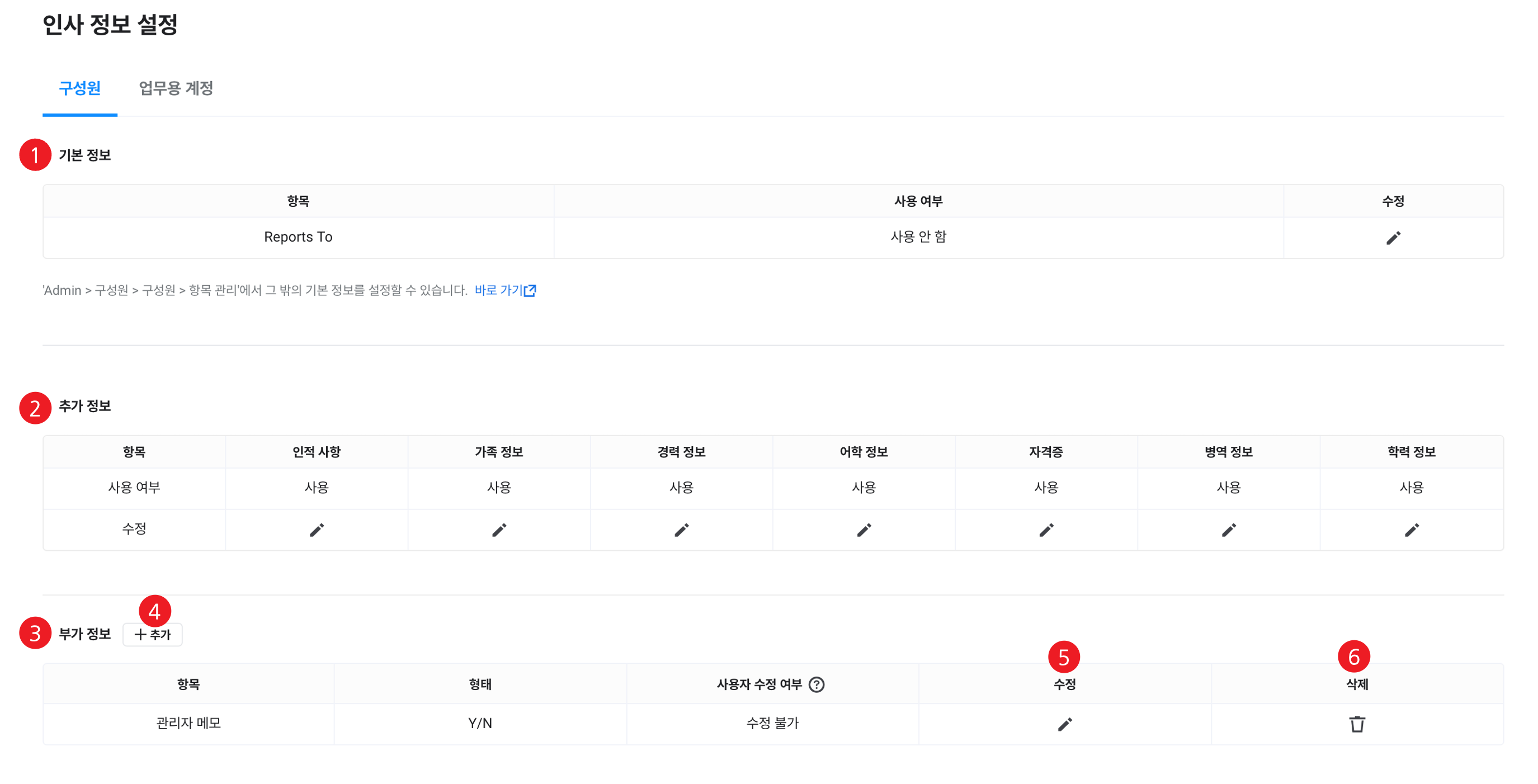This screenshot has width=1538, height=784.
Task: Click the 수정 불가 status cell
Action: pyautogui.click(x=772, y=723)
